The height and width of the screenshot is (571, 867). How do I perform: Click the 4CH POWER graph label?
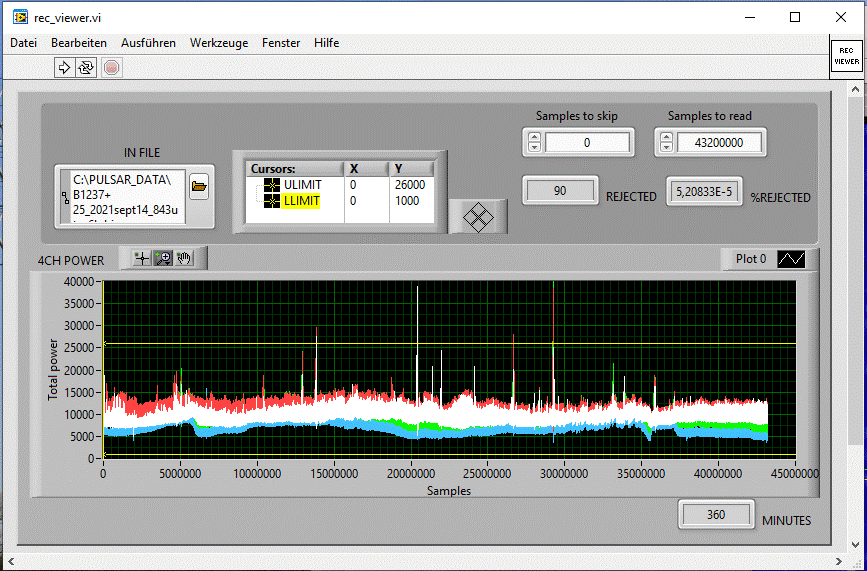[x=71, y=260]
